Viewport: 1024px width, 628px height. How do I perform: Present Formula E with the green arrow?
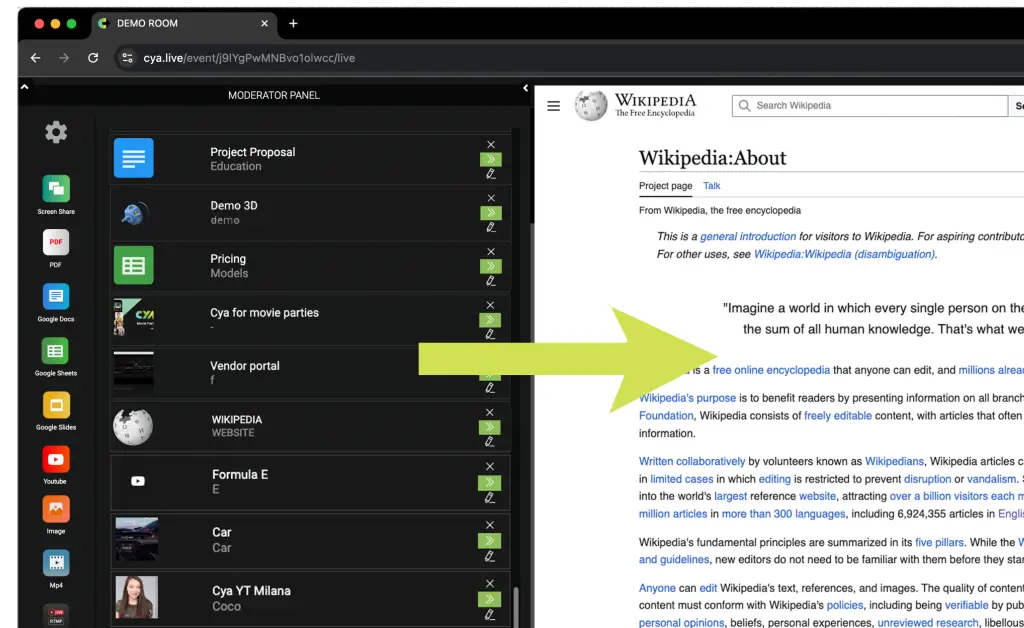[x=490, y=482]
